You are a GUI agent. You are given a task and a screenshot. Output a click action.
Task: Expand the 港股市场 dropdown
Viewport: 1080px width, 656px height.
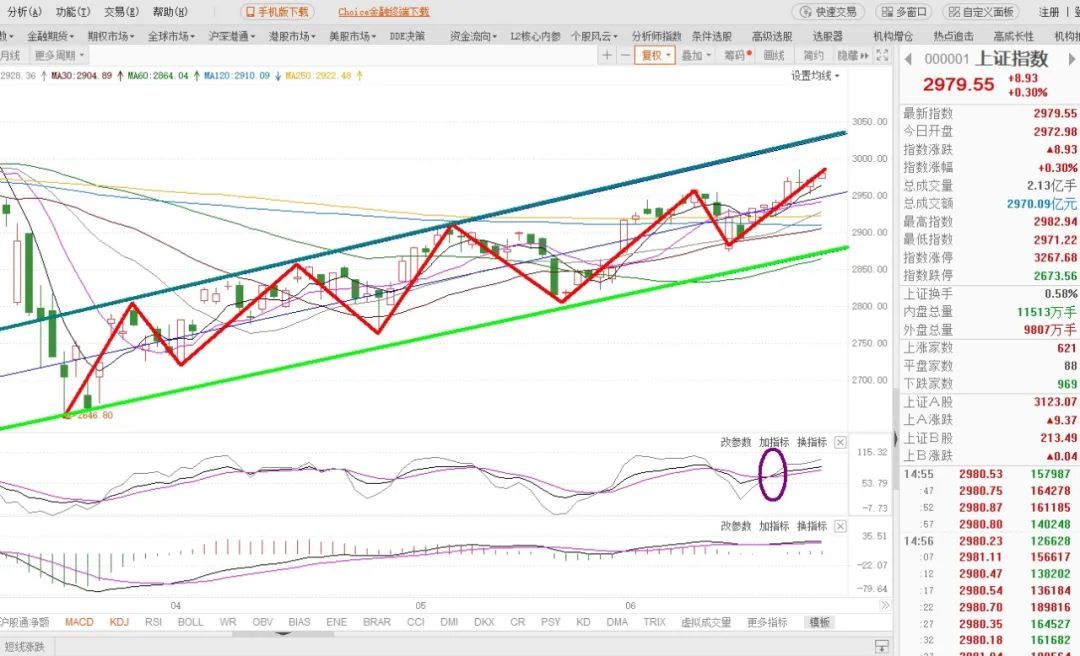click(x=292, y=36)
